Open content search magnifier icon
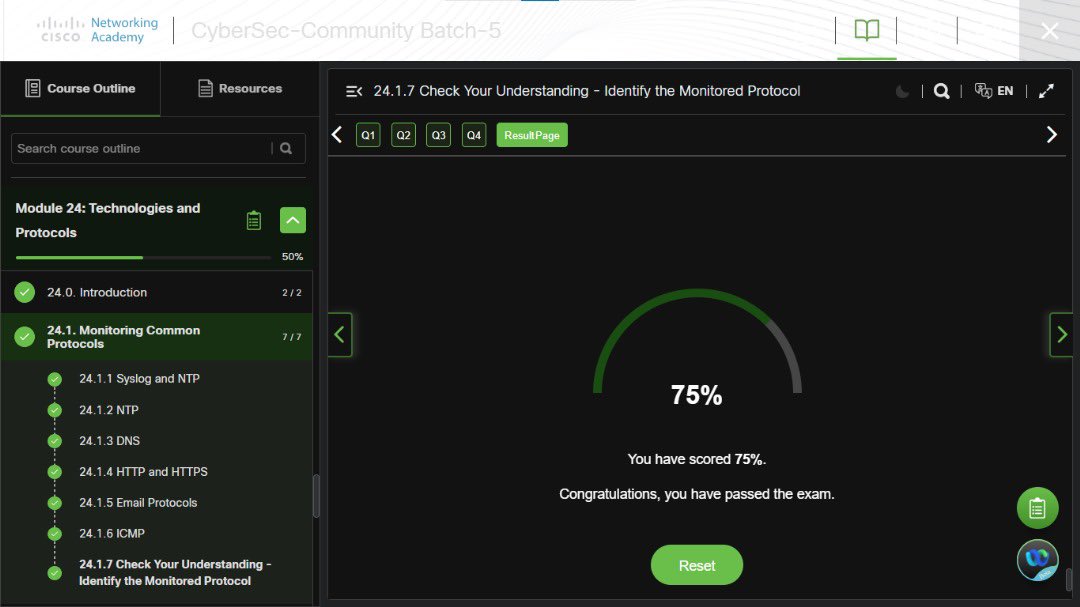 (x=942, y=91)
